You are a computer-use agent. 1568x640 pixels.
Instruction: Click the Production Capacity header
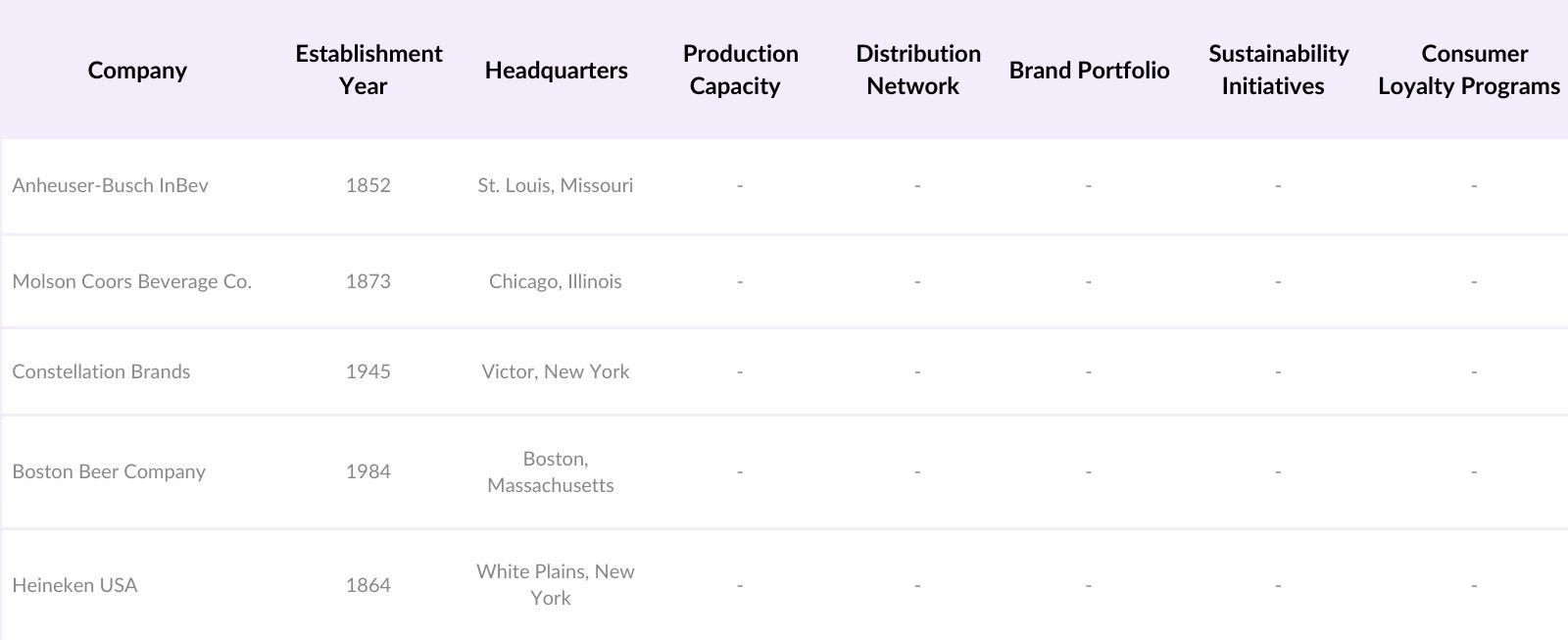740,70
